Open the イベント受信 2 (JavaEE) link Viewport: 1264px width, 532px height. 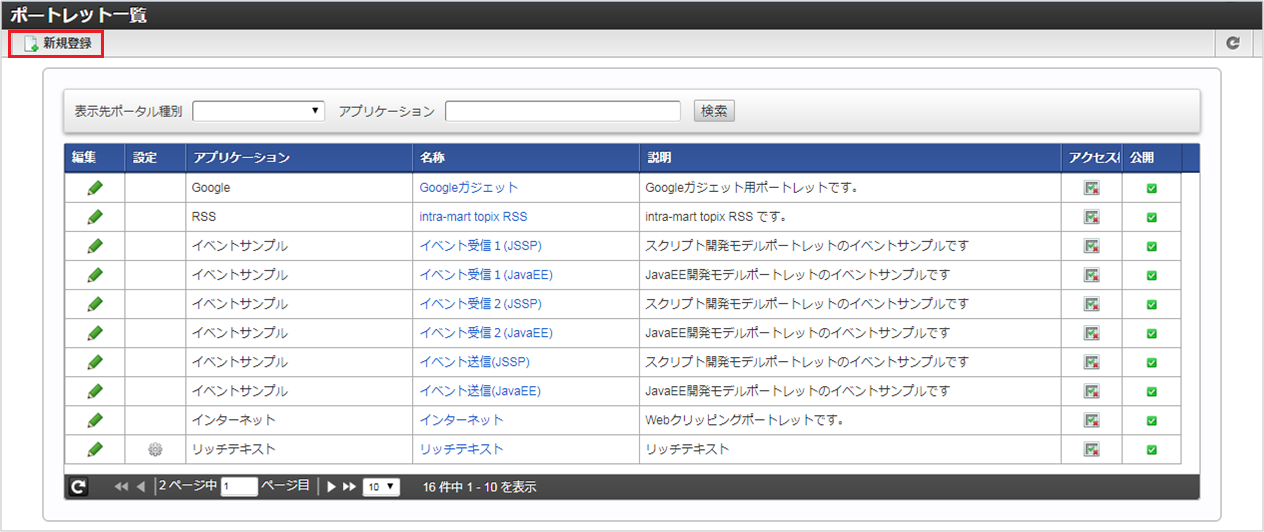pyautogui.click(x=486, y=332)
